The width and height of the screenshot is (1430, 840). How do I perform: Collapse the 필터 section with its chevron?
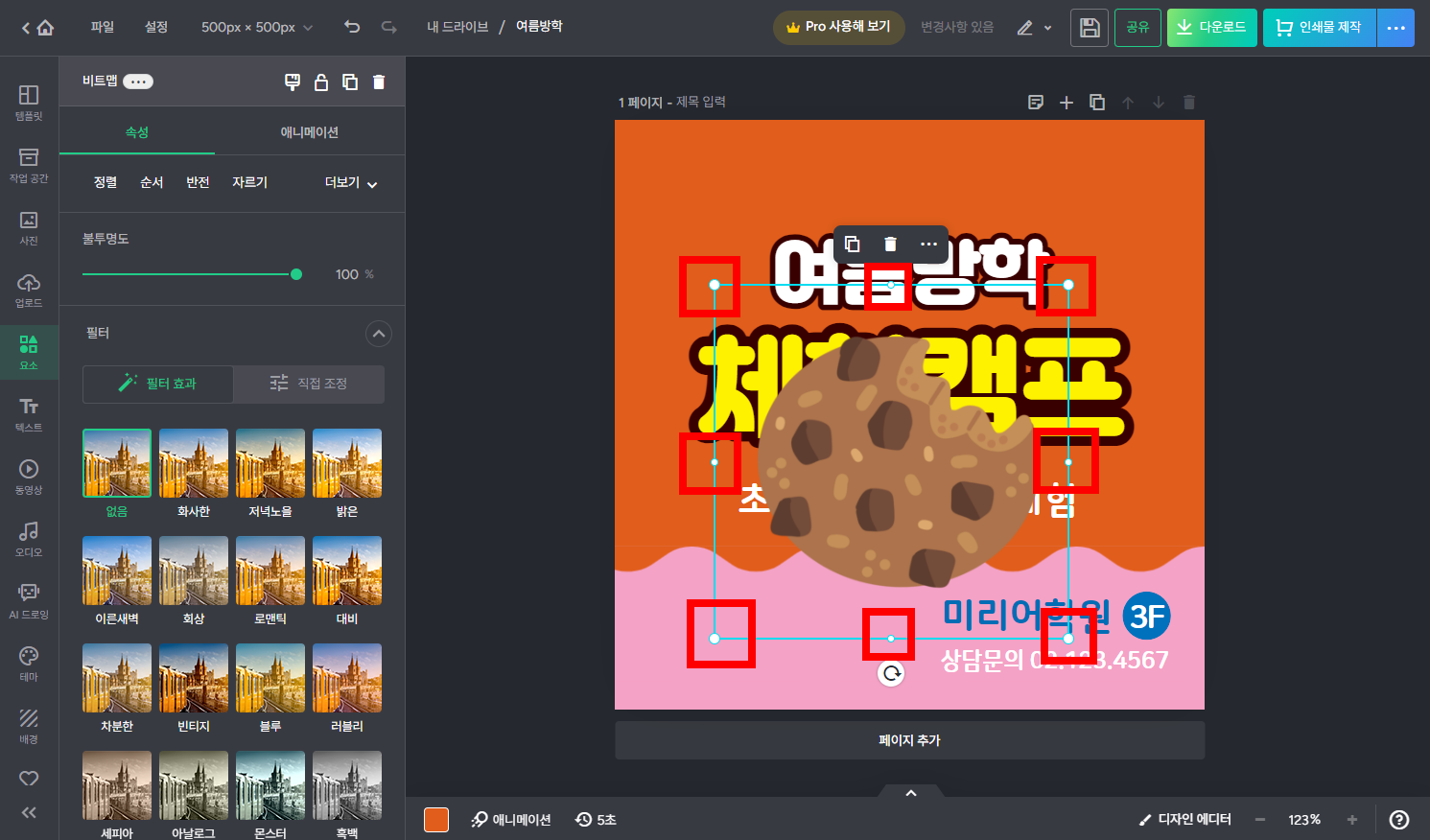pyautogui.click(x=378, y=333)
